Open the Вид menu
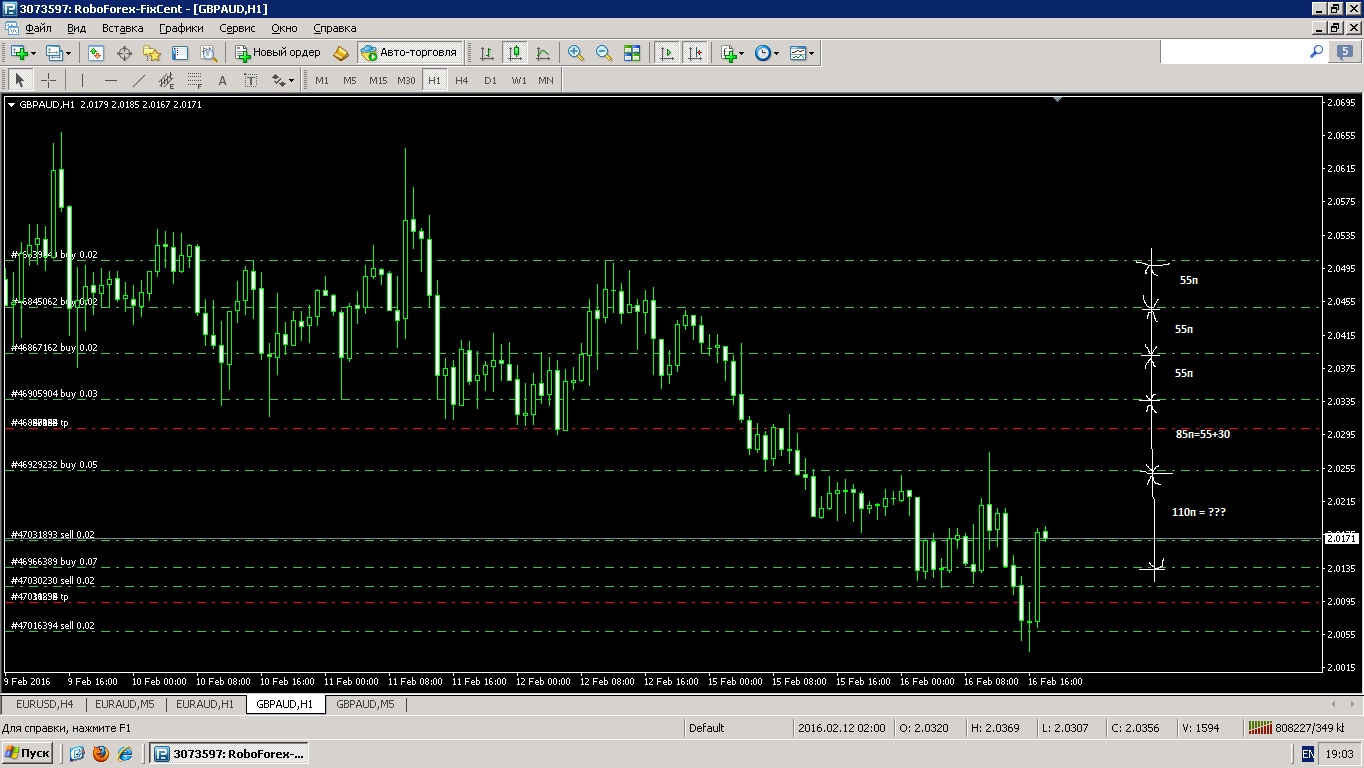This screenshot has height=768, width=1364. click(x=77, y=28)
